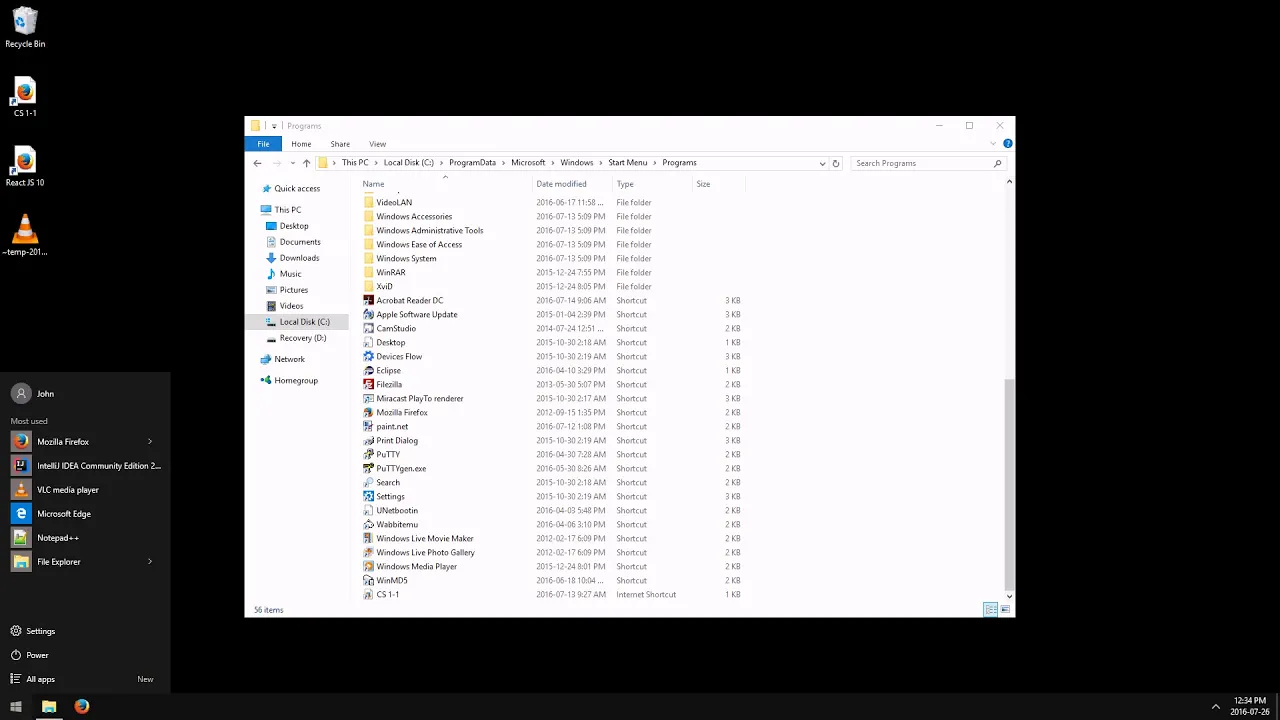Select the UNetbootin shortcut icon
The height and width of the screenshot is (720, 1280).
point(368,510)
